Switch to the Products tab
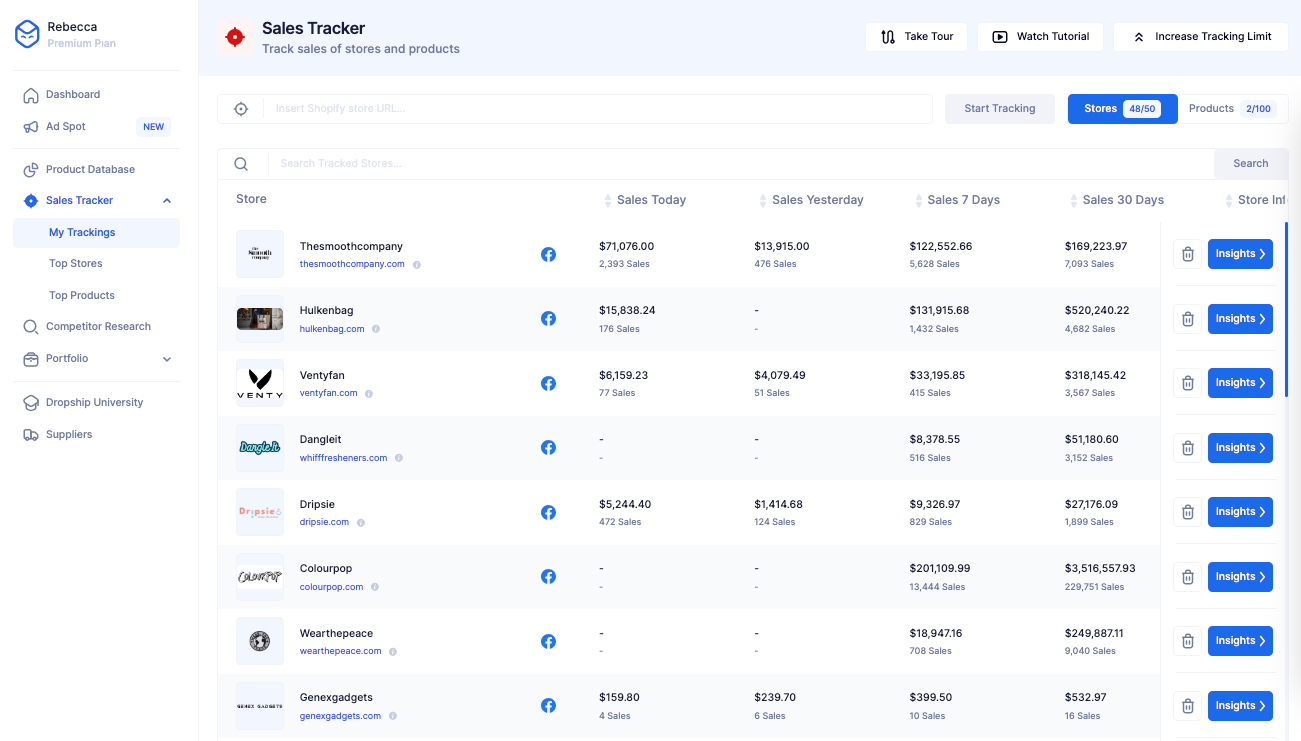 [x=1231, y=109]
